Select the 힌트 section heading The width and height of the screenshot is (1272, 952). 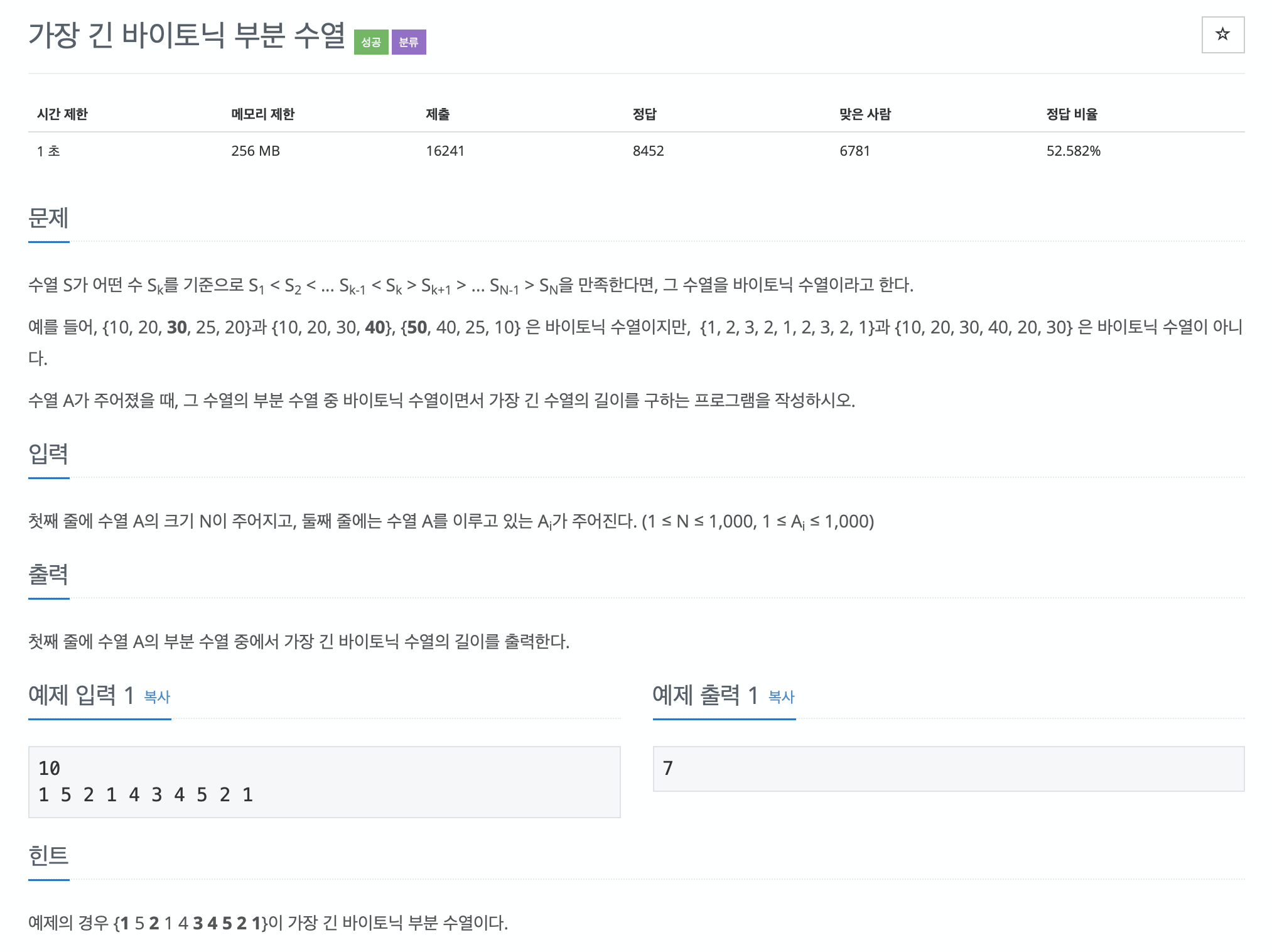click(48, 855)
